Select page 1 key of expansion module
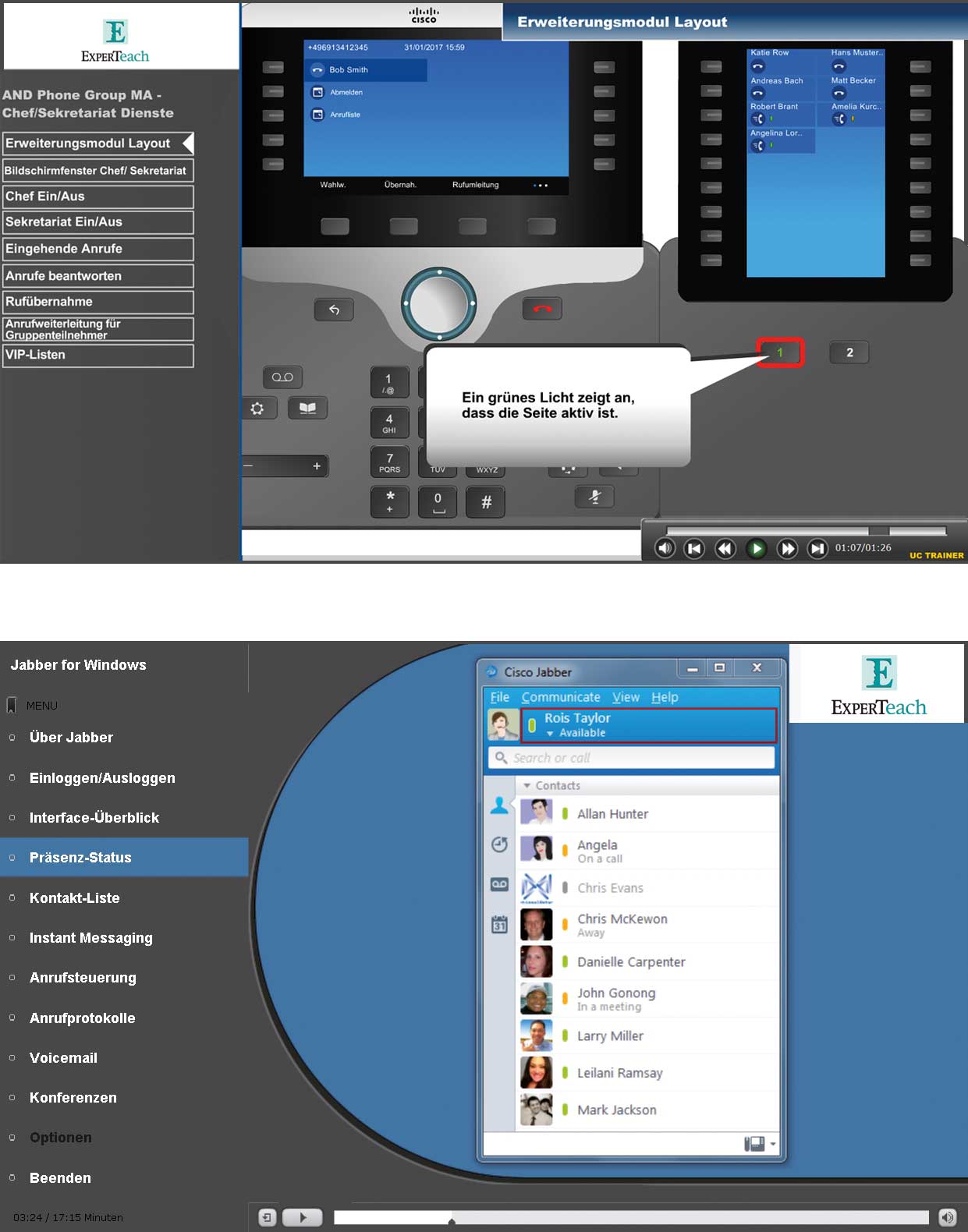 click(779, 352)
